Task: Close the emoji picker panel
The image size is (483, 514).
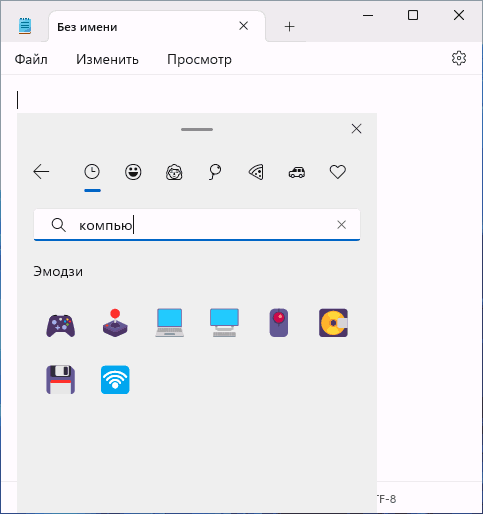Action: [x=356, y=129]
